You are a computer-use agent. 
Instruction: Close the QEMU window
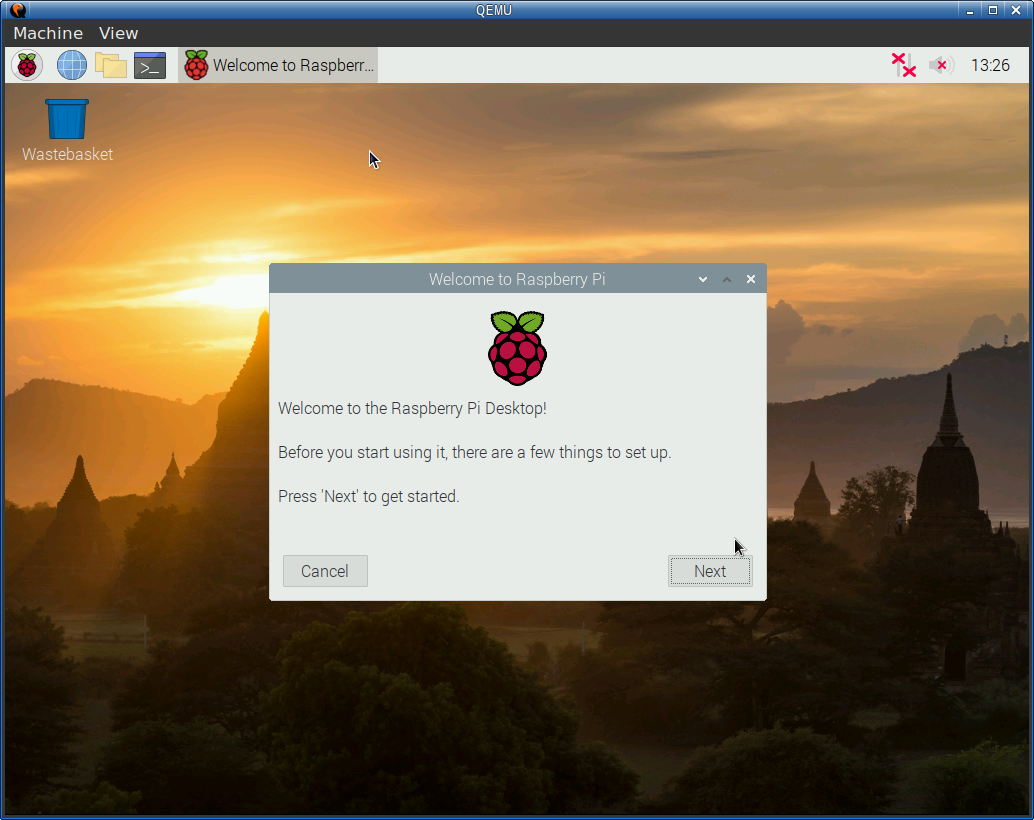(x=1016, y=11)
